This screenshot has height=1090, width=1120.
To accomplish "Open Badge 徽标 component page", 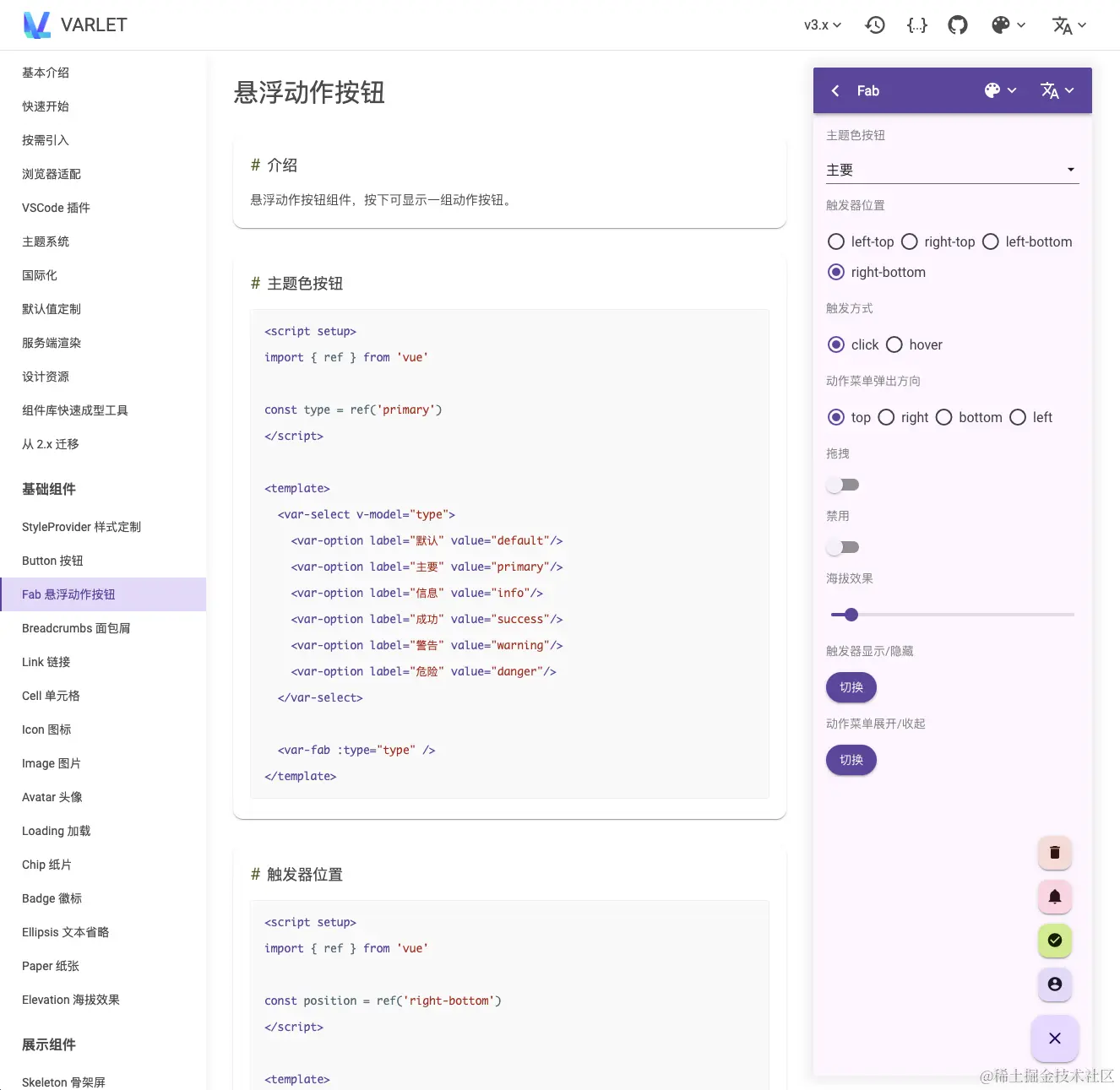I will tap(103, 898).
